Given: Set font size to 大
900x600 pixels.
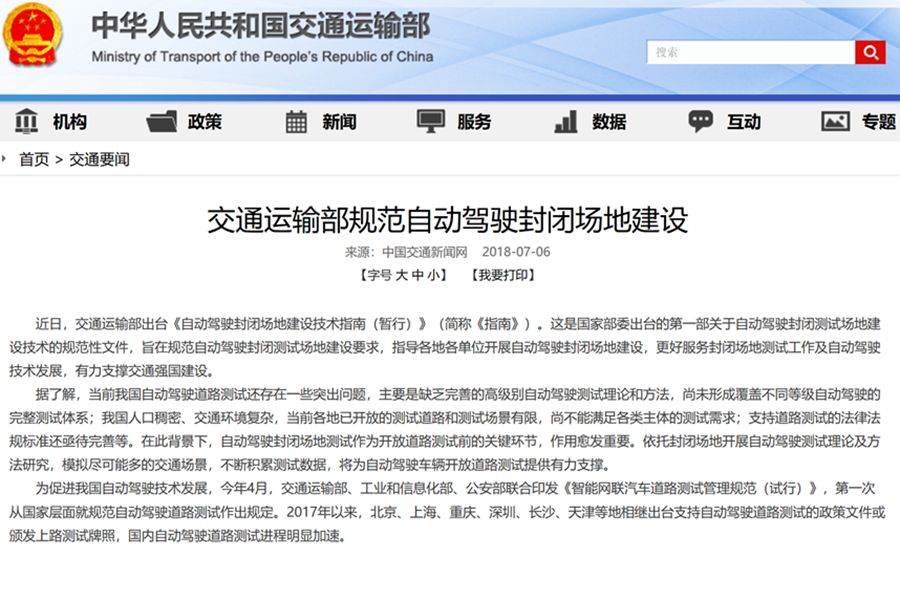Looking at the screenshot, I should (401, 275).
